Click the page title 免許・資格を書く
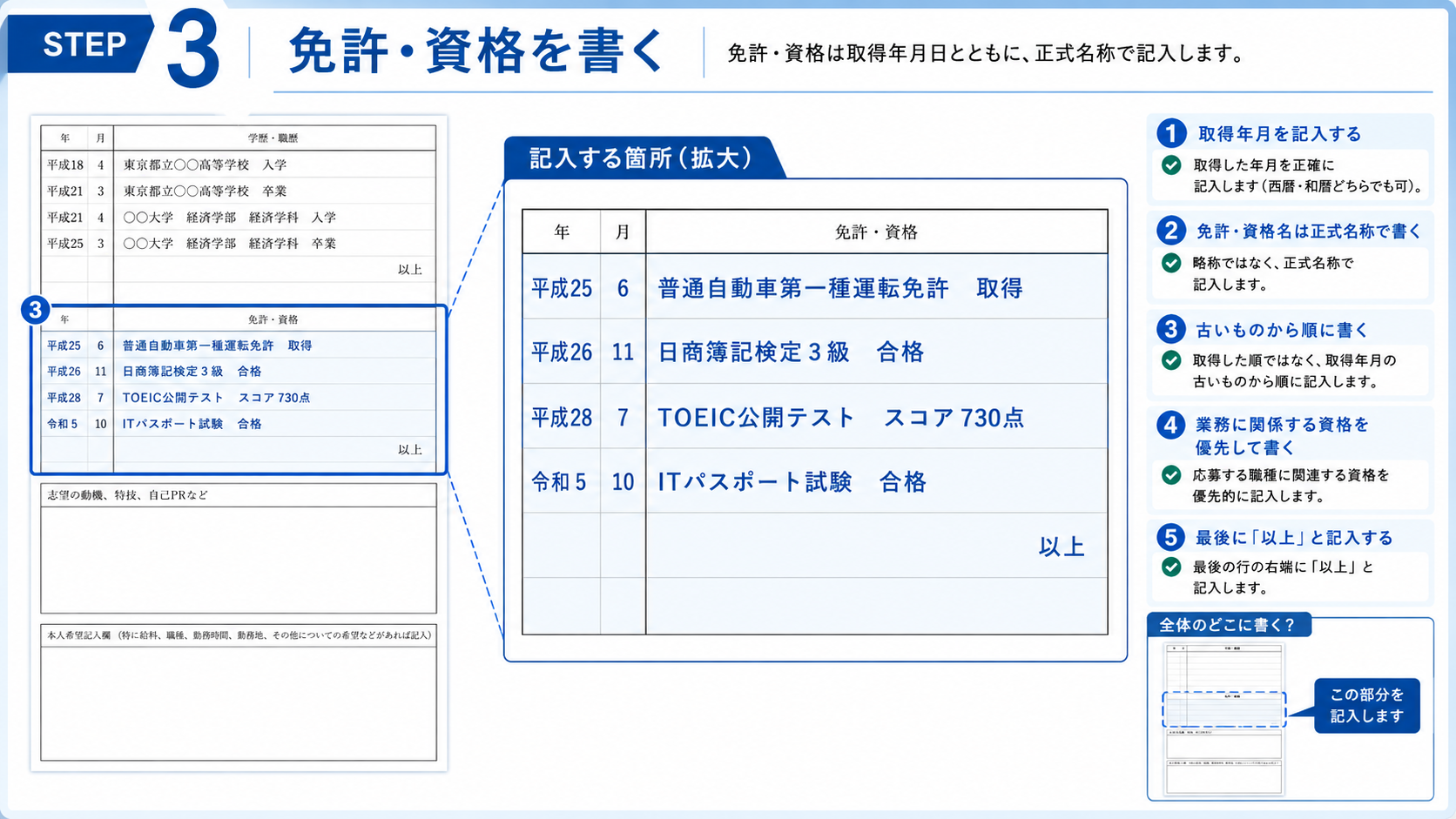Viewport: 1456px width, 819px height. (x=475, y=51)
